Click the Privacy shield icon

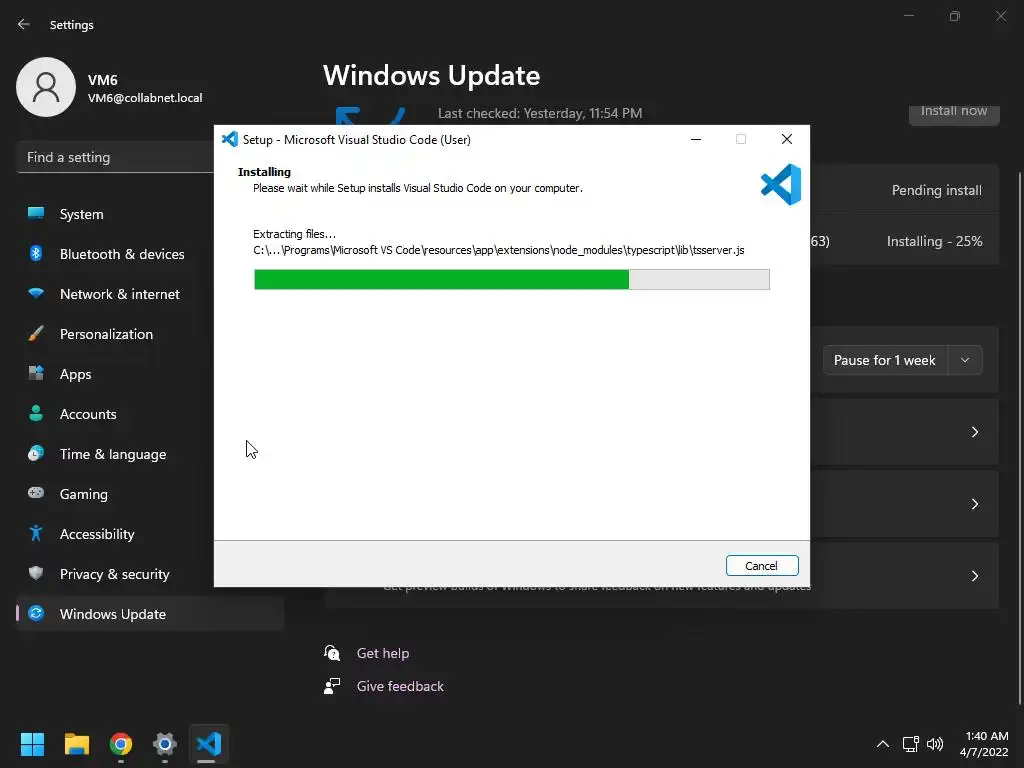click(x=36, y=573)
